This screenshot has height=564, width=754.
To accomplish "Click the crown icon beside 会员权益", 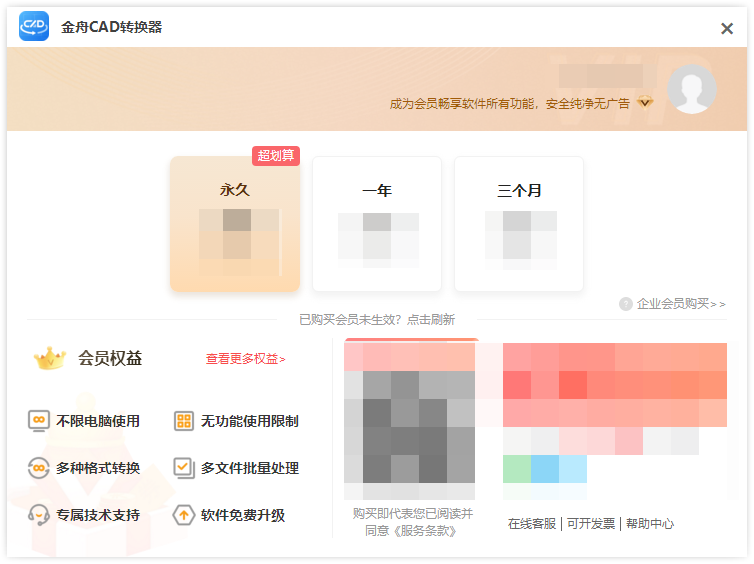I will click(x=50, y=358).
